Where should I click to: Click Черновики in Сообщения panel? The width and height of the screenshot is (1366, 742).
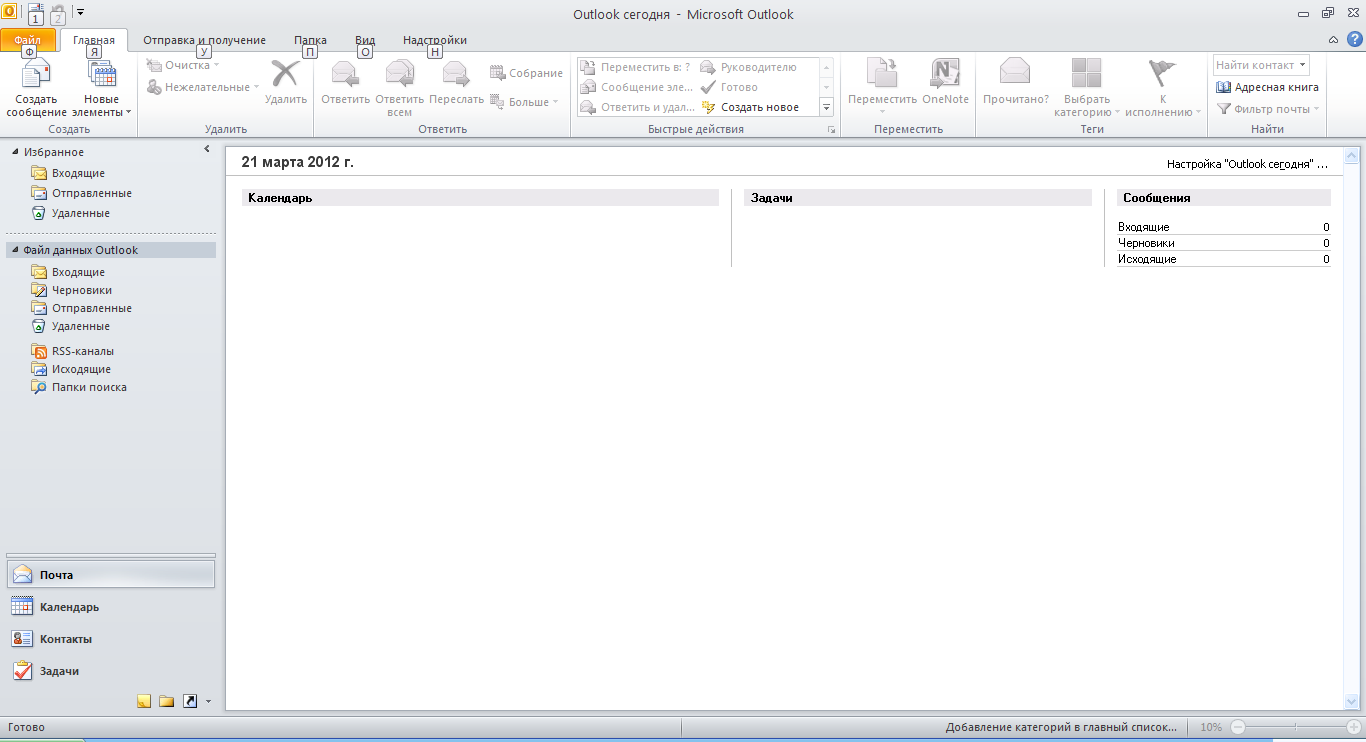tap(1146, 243)
